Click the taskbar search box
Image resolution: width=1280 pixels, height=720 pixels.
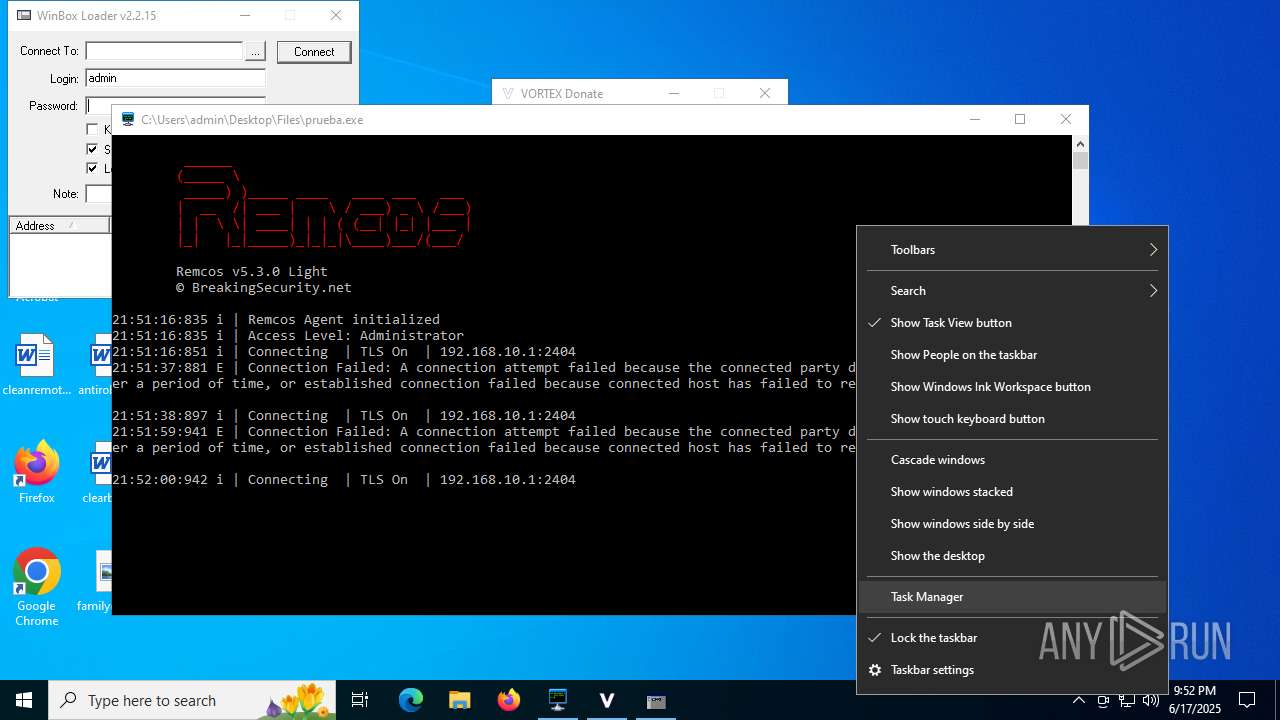(x=194, y=700)
